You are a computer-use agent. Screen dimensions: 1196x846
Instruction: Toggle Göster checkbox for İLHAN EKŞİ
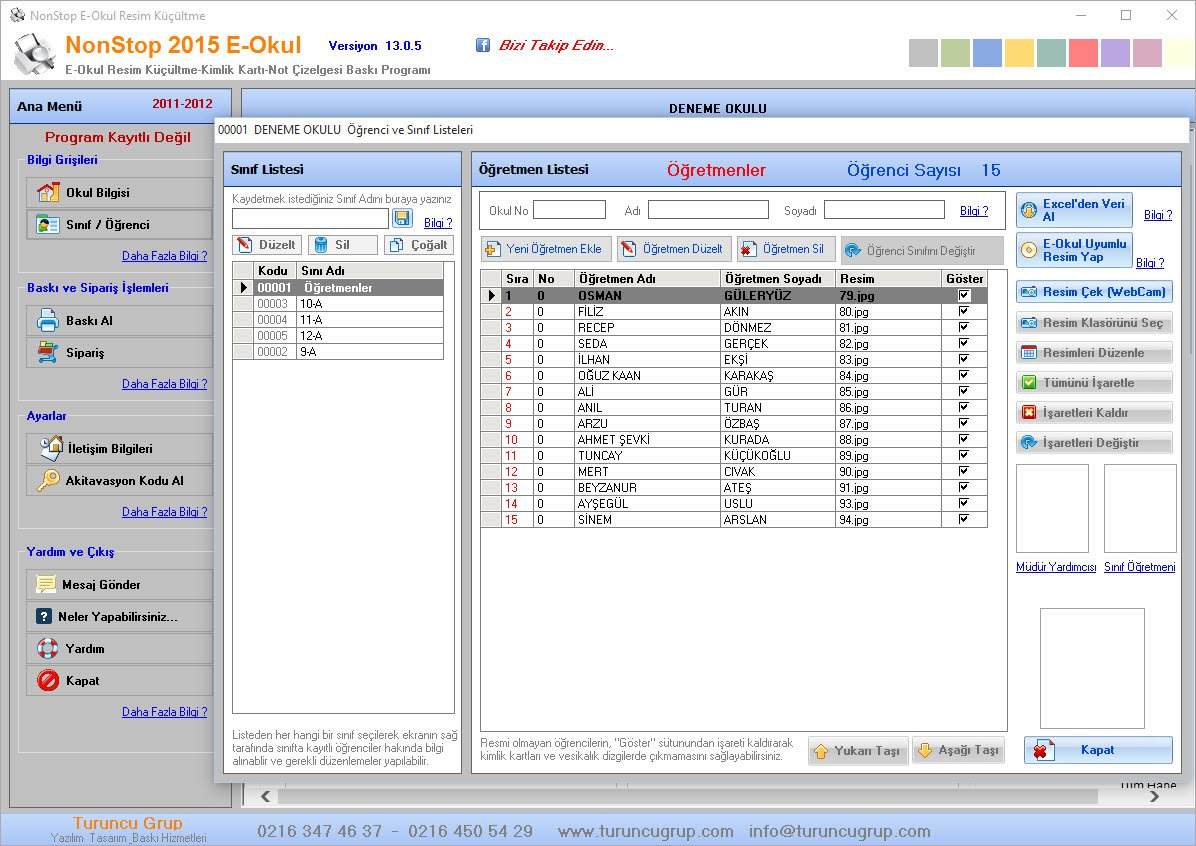(x=964, y=359)
